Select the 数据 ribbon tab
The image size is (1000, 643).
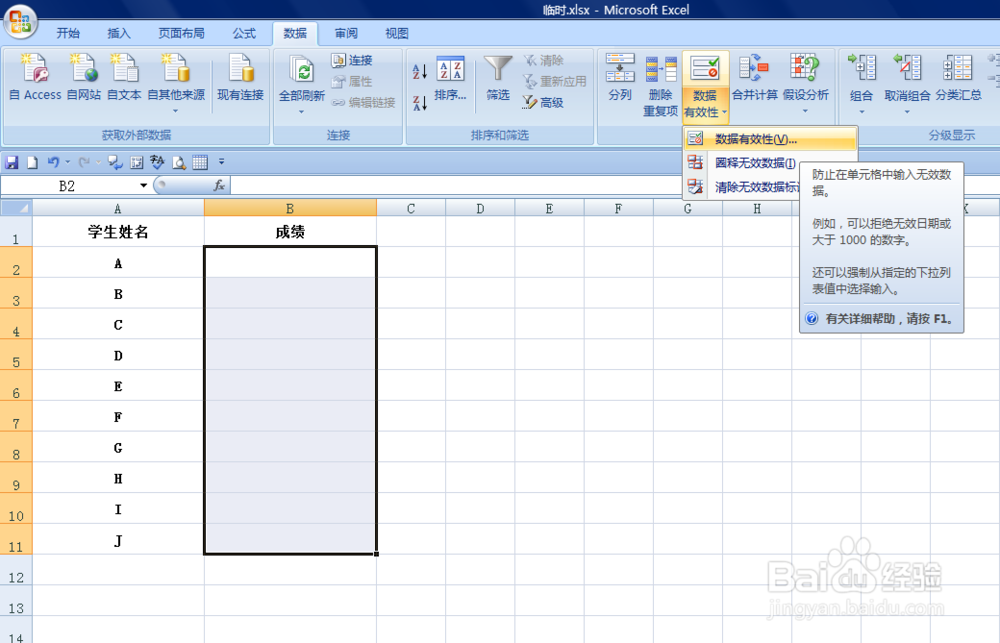[x=295, y=33]
